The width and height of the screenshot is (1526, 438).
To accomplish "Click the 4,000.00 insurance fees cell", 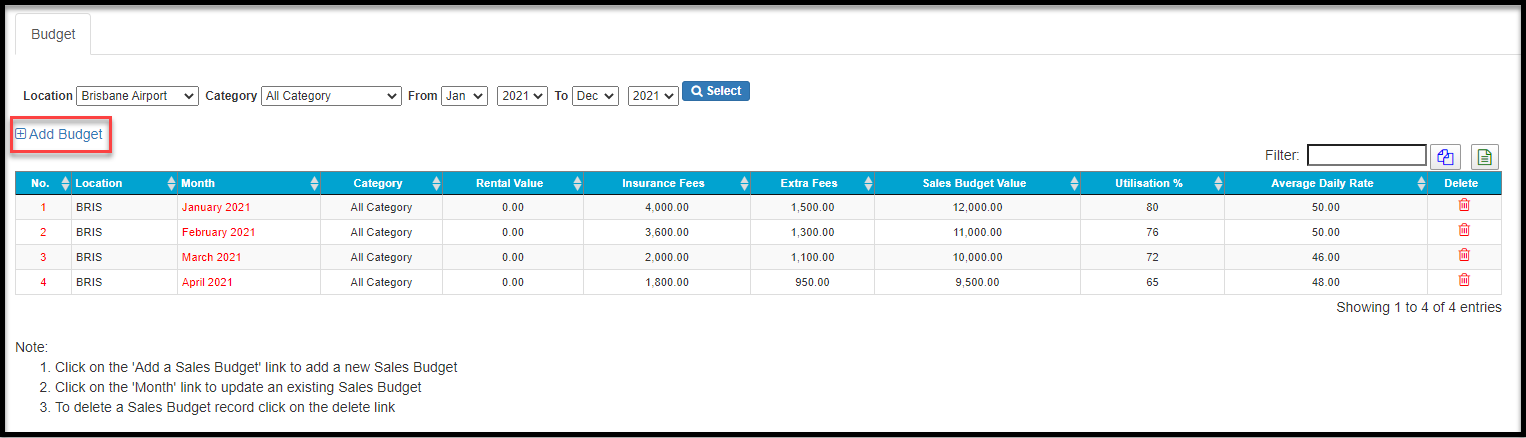I will [x=666, y=207].
